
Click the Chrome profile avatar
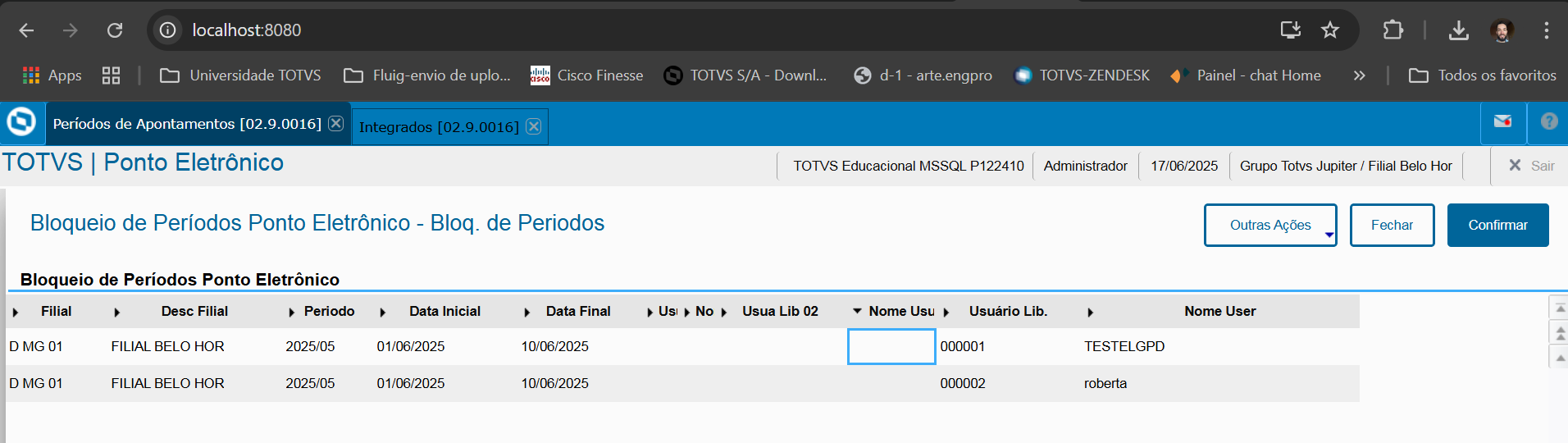[x=1502, y=30]
